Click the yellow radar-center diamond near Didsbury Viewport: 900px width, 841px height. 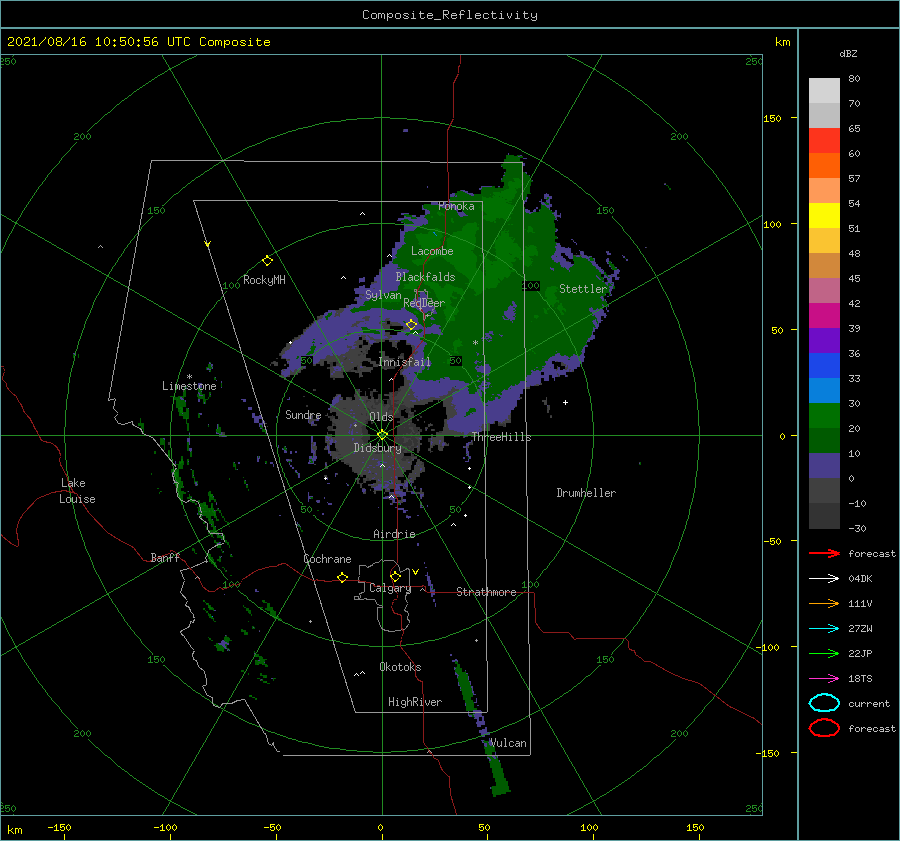(382, 435)
